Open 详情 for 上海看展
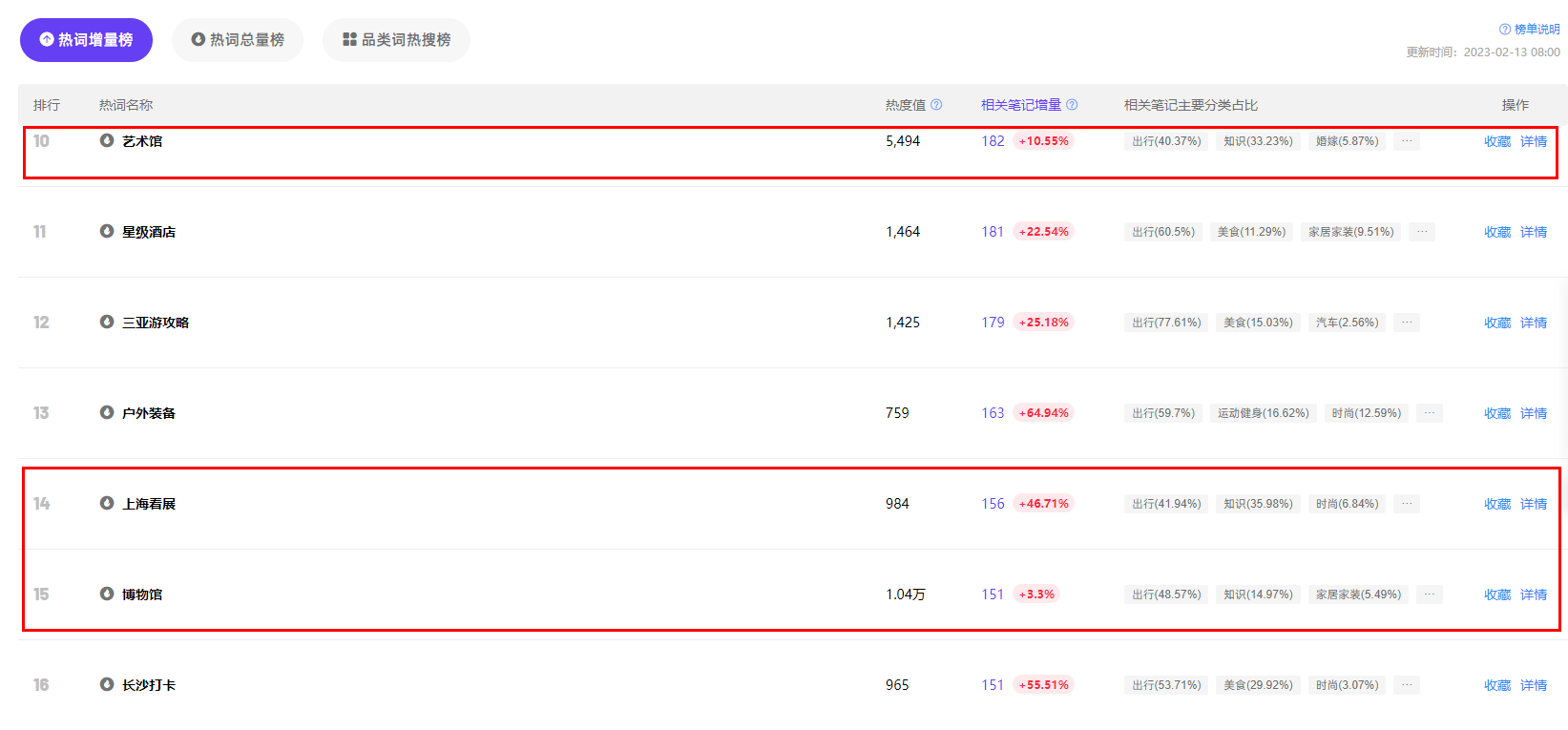 pos(1534,504)
